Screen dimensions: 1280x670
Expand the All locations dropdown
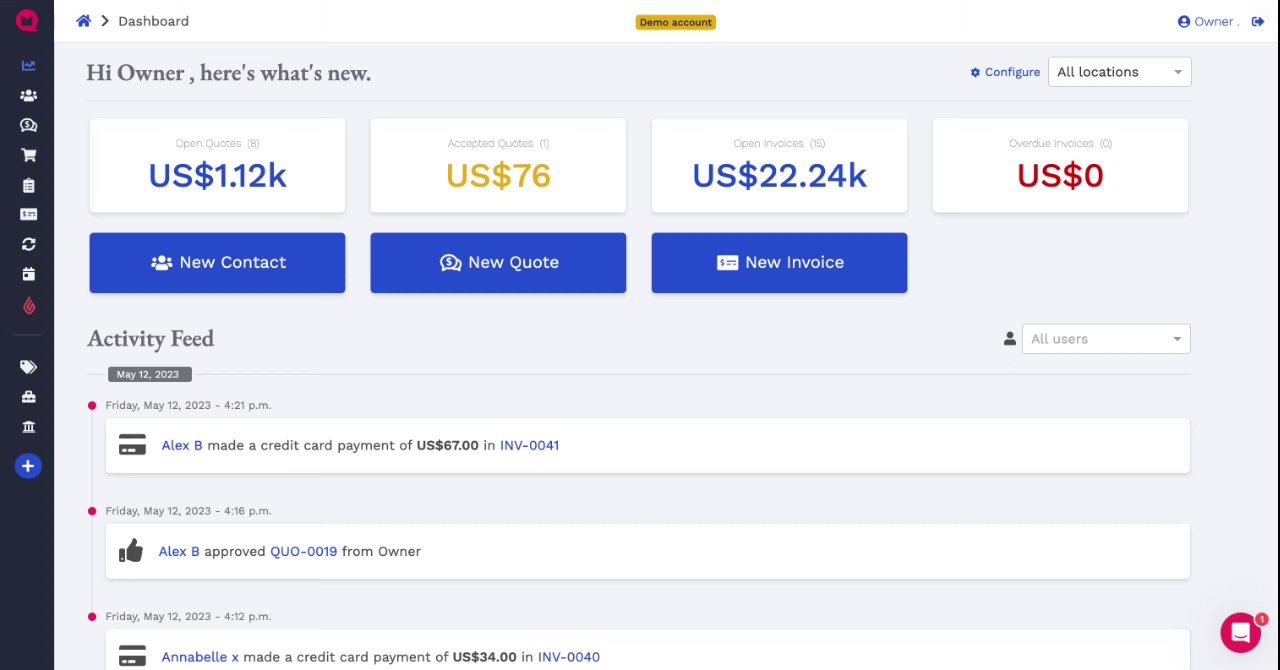1119,72
